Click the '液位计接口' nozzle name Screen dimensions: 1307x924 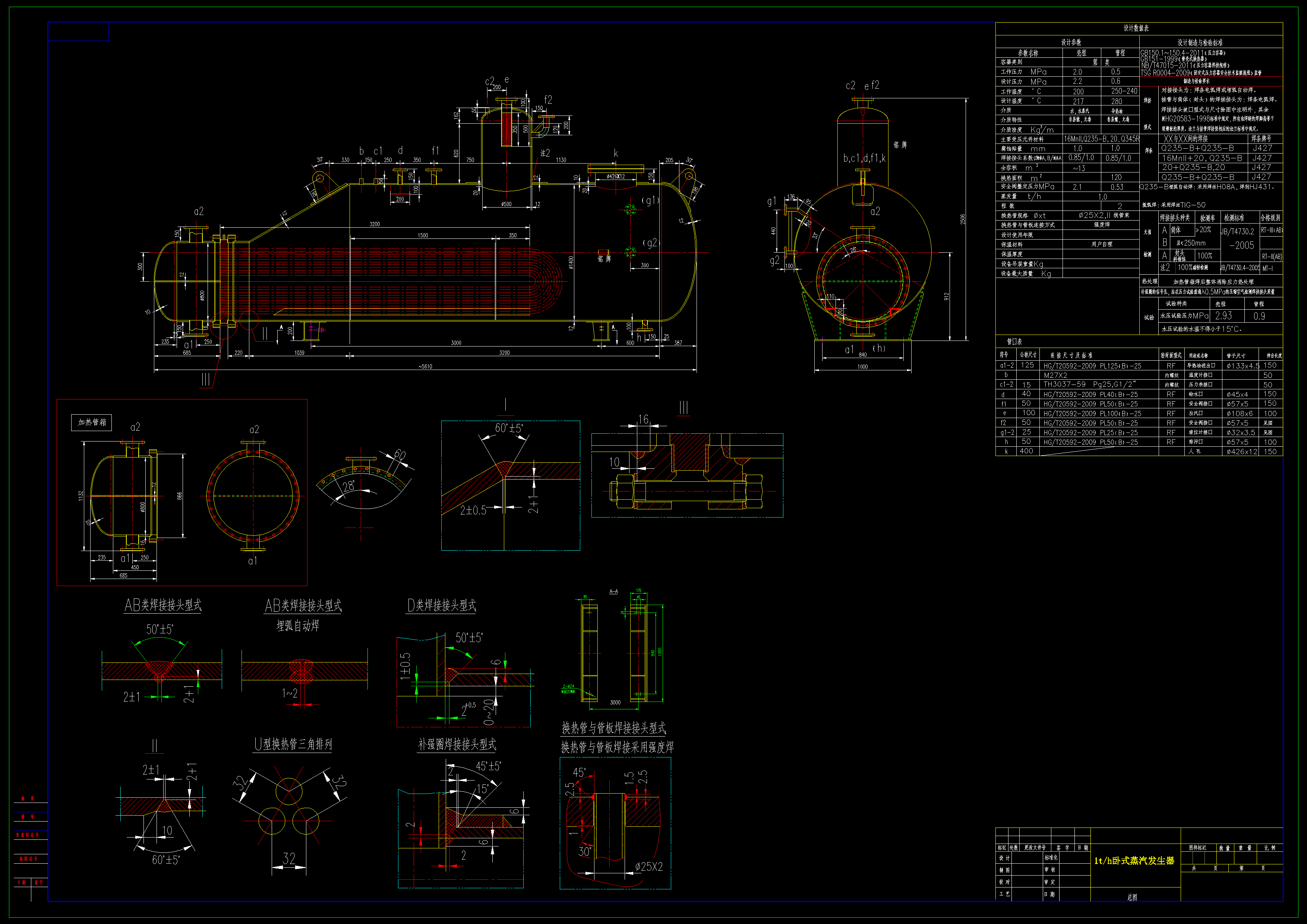1200,433
